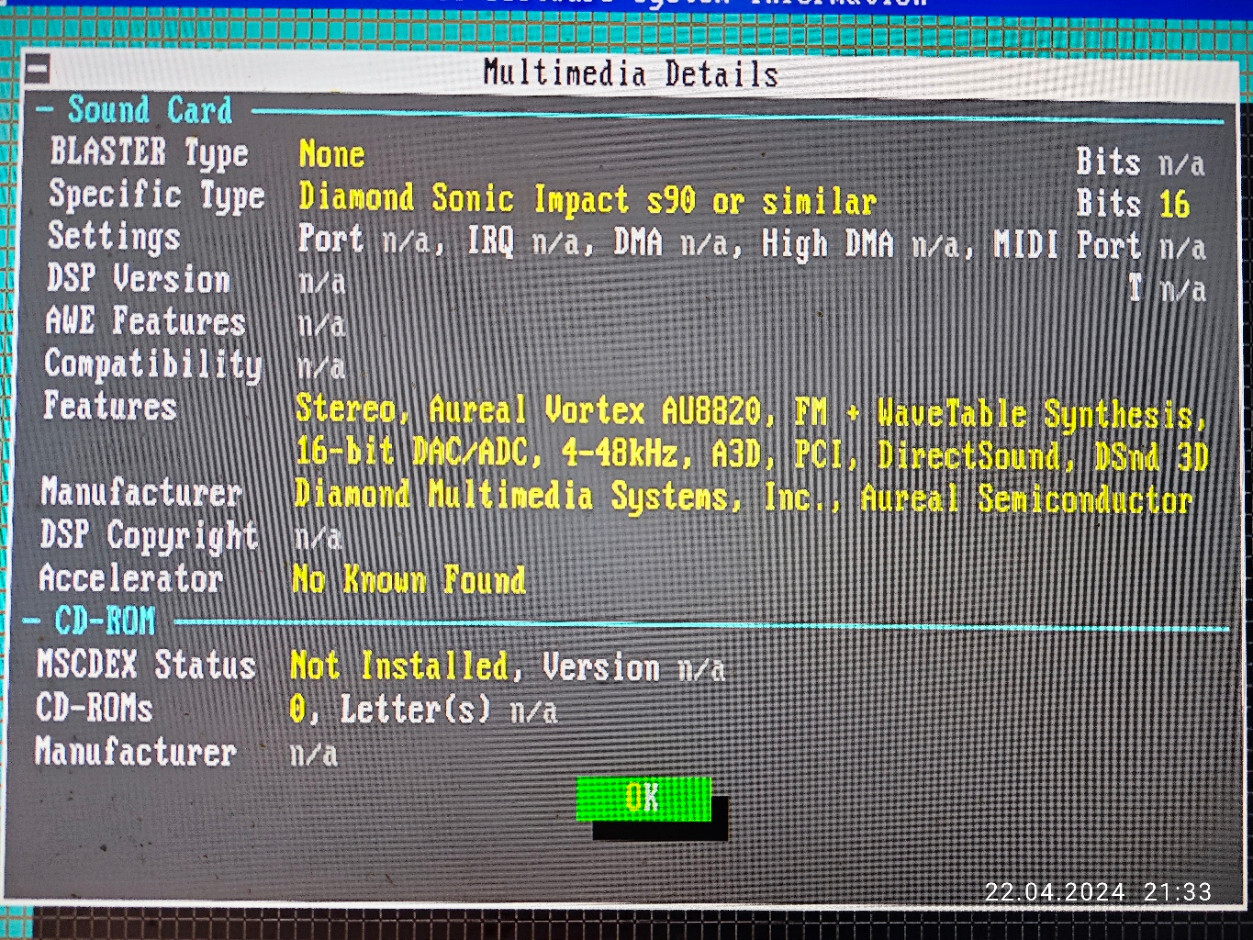
Task: Click the BLASTER Type label
Action: 149,153
